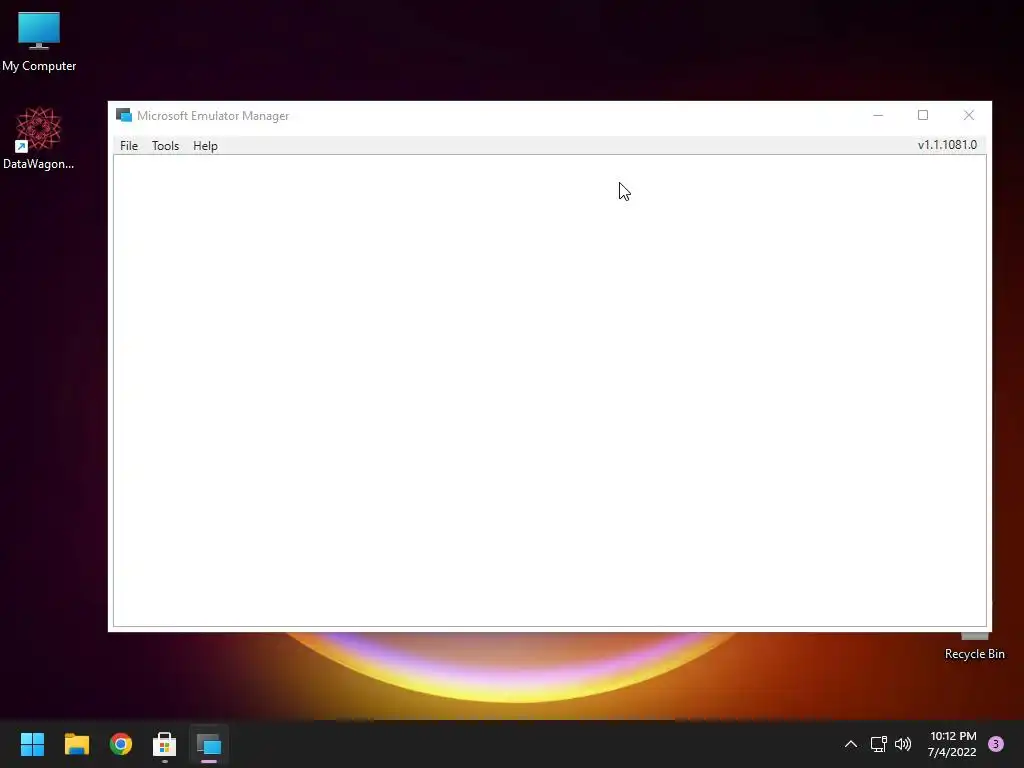
Task: Open network status tray icon
Action: [878, 744]
